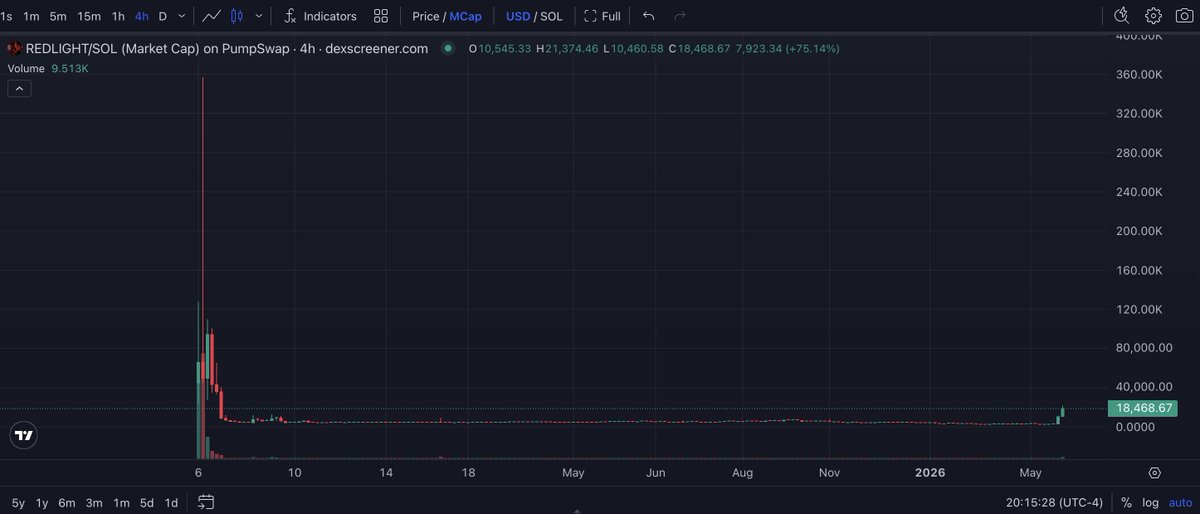
Task: Set denomination to USD
Action: click(x=518, y=16)
